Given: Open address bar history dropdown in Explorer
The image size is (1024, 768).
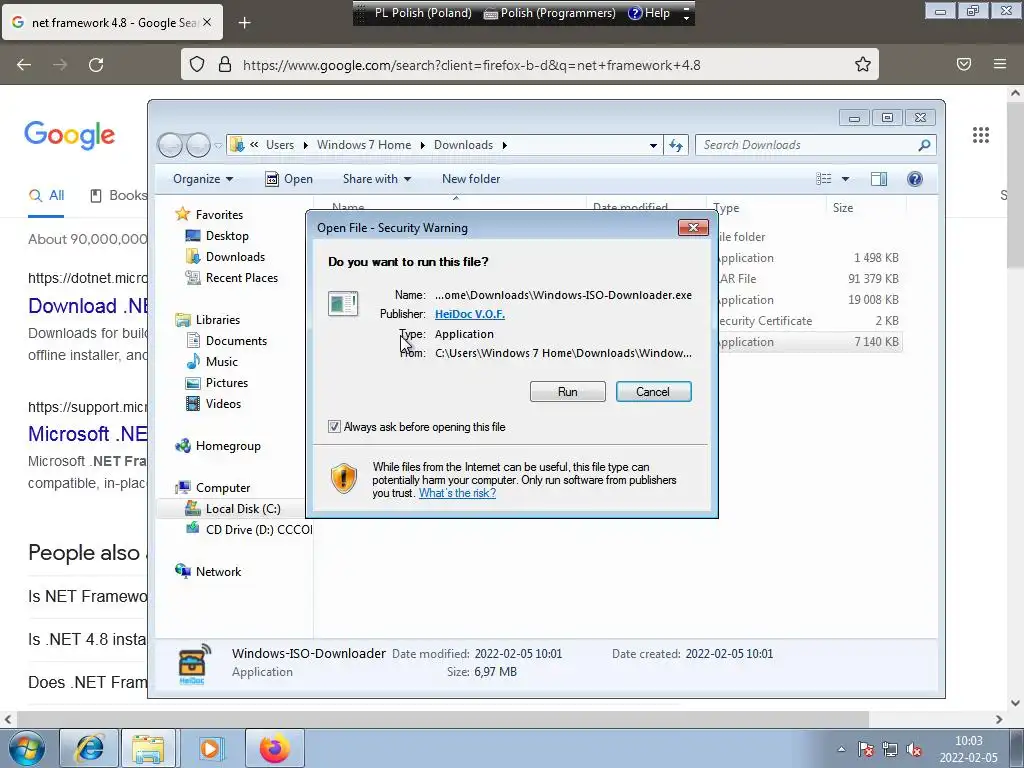Looking at the screenshot, I should coord(653,145).
